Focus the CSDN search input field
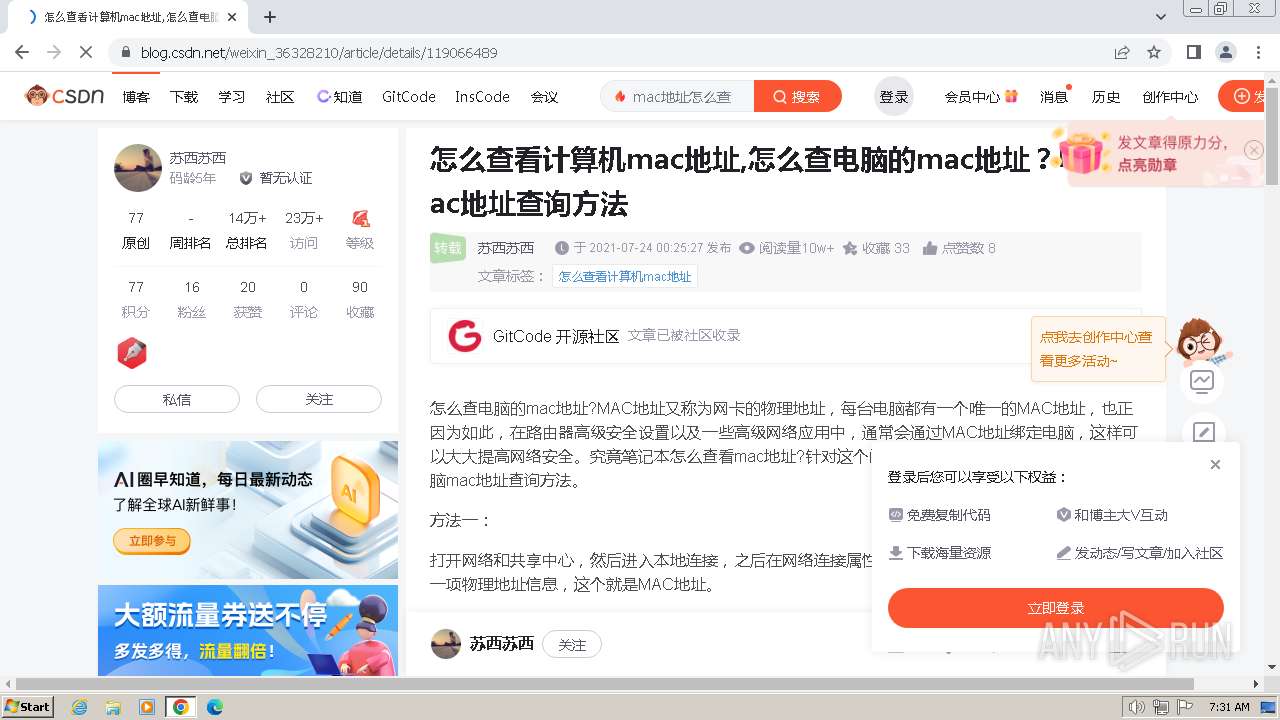Image resolution: width=1280 pixels, height=720 pixels. click(x=678, y=97)
